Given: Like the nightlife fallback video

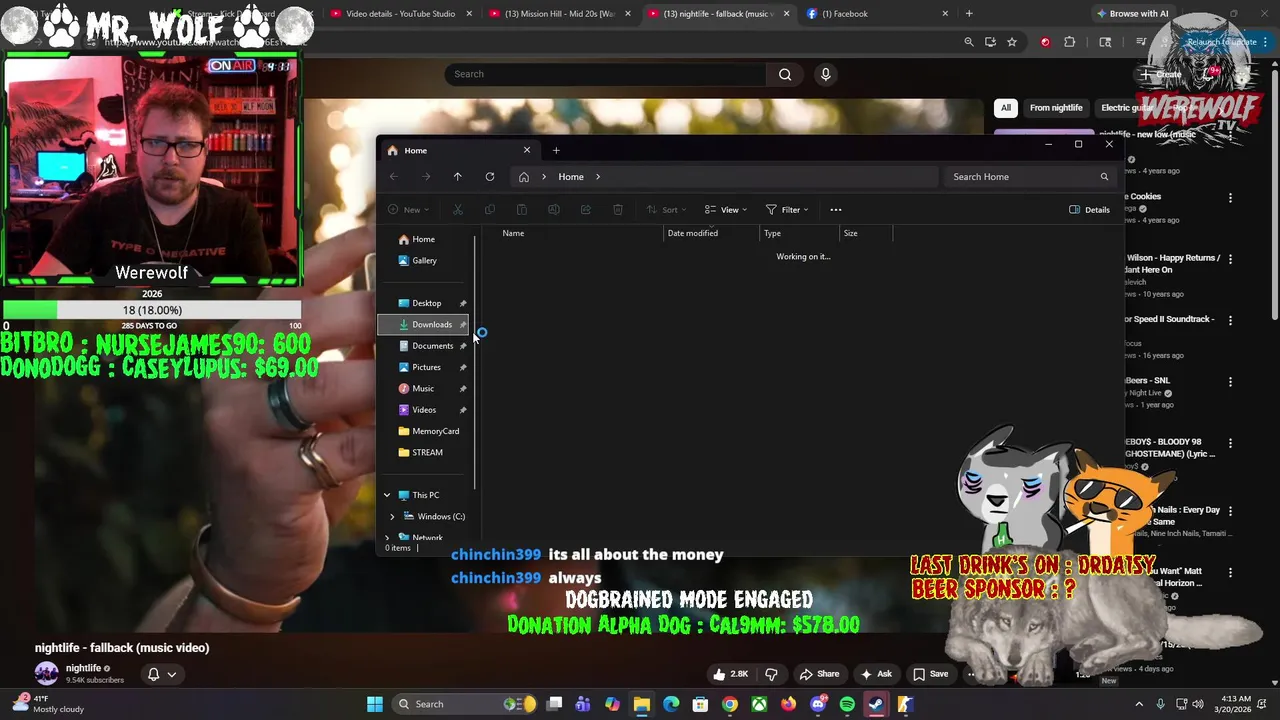Looking at the screenshot, I should (731, 674).
